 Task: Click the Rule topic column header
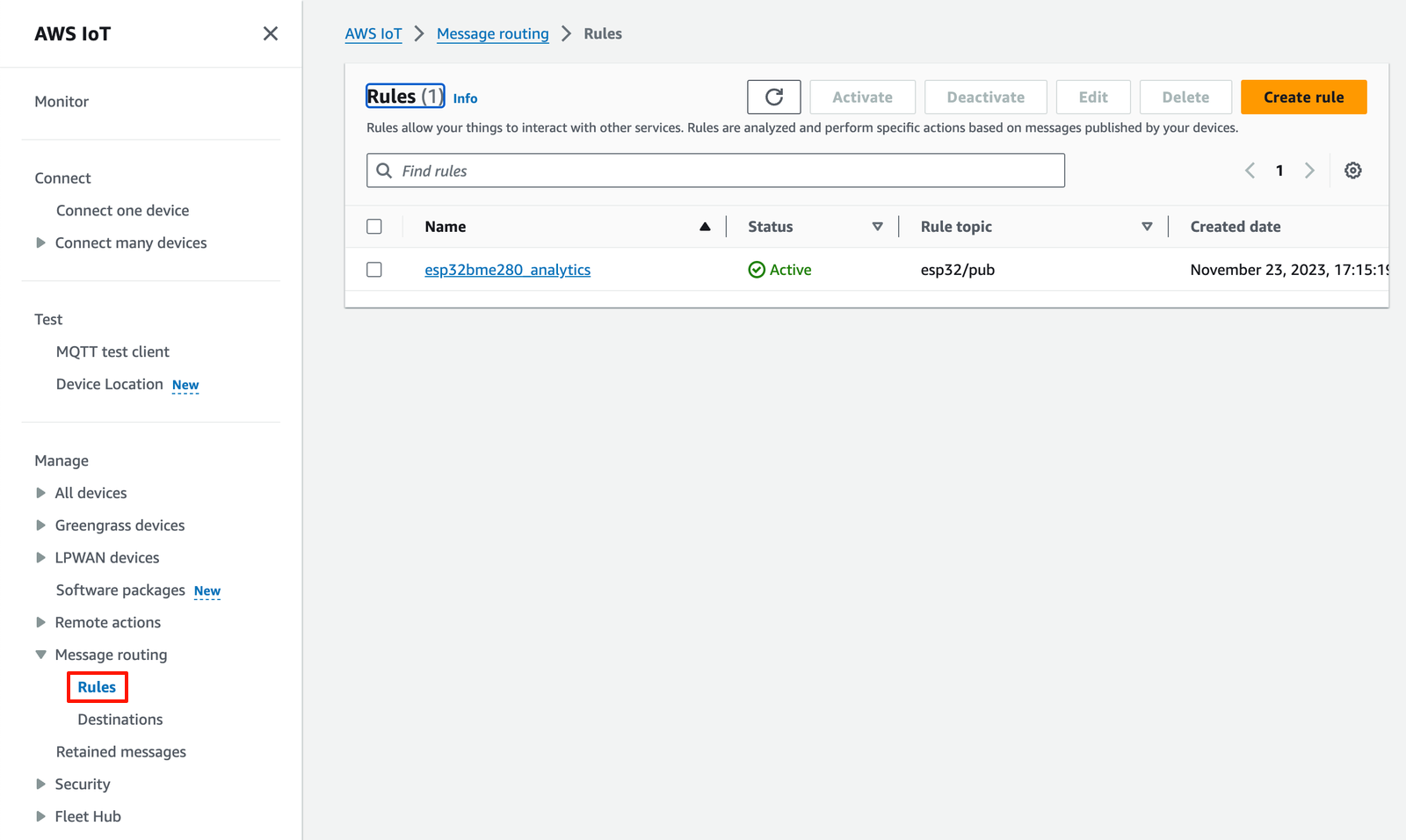(956, 227)
